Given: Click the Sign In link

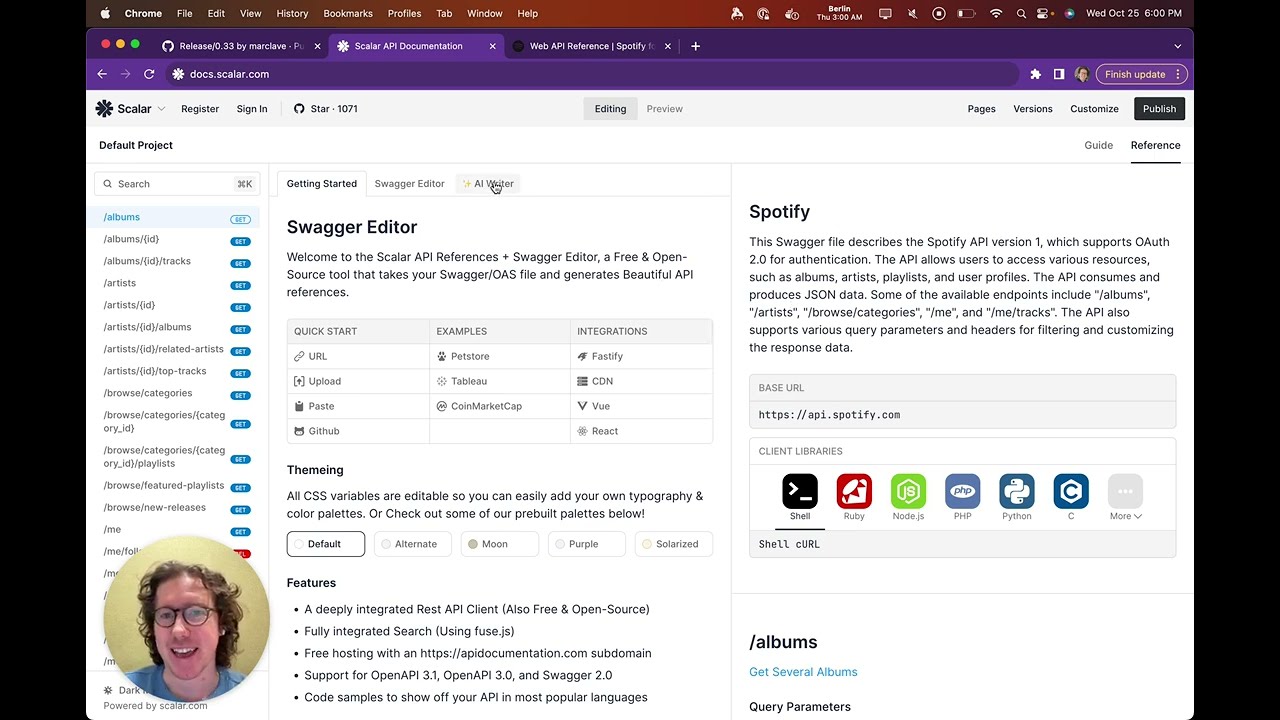Looking at the screenshot, I should [x=252, y=109].
